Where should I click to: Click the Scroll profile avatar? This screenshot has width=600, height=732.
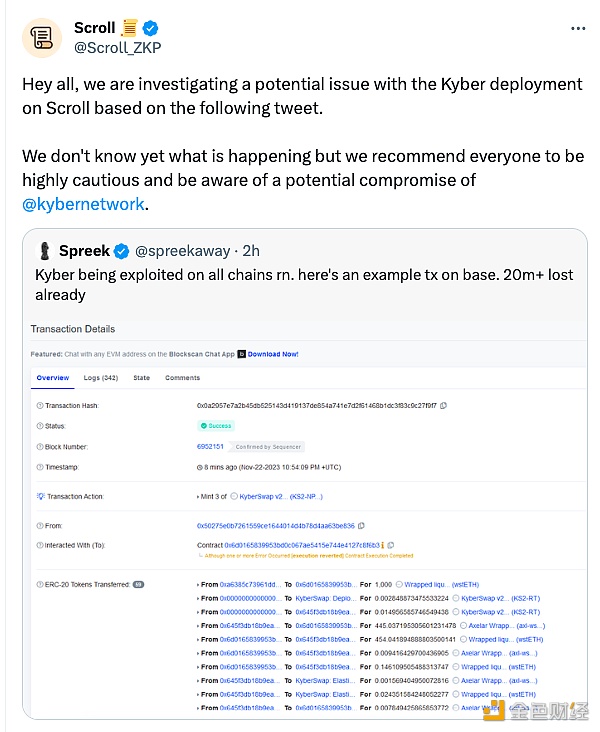coord(42,38)
